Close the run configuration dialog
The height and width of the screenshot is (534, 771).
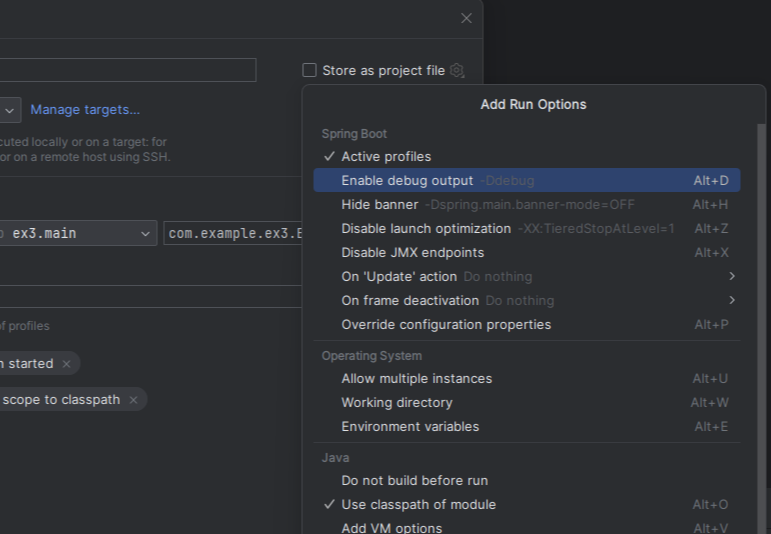click(x=466, y=18)
